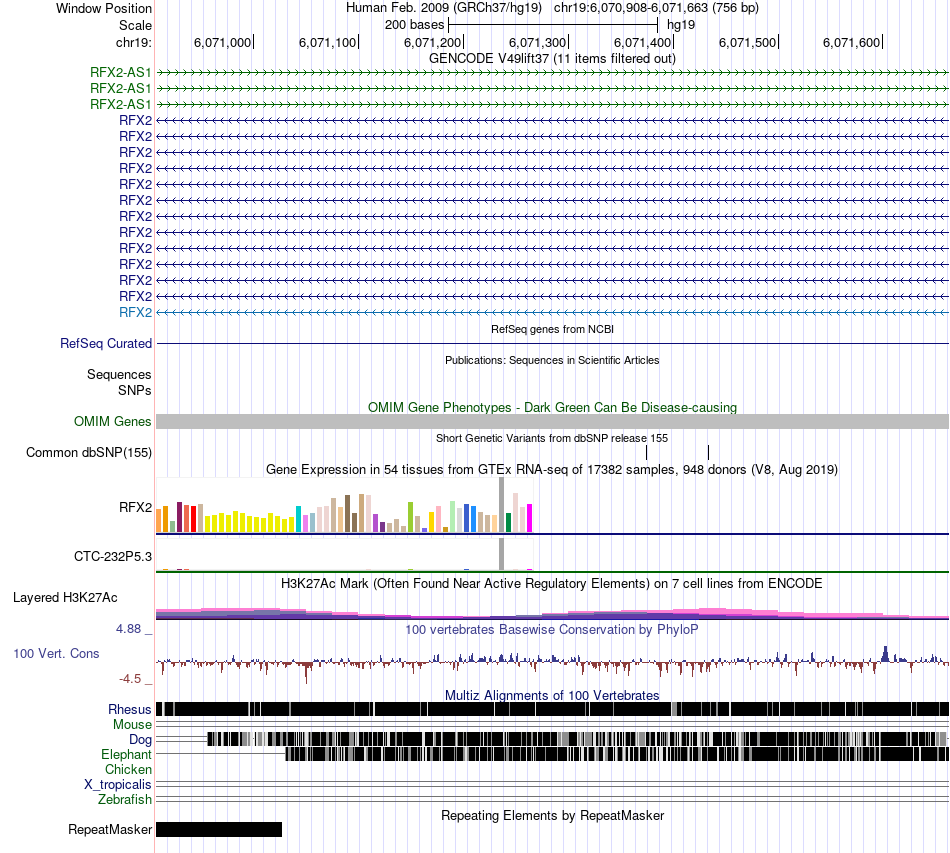Click the Dog alignment label
Viewport: 950px width, 853px height.
pos(140,739)
